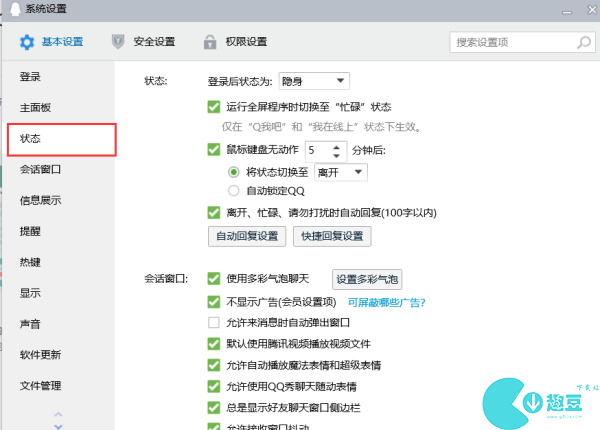Open the 登录后状态为 dropdown
The width and height of the screenshot is (600, 430).
[x=313, y=81]
